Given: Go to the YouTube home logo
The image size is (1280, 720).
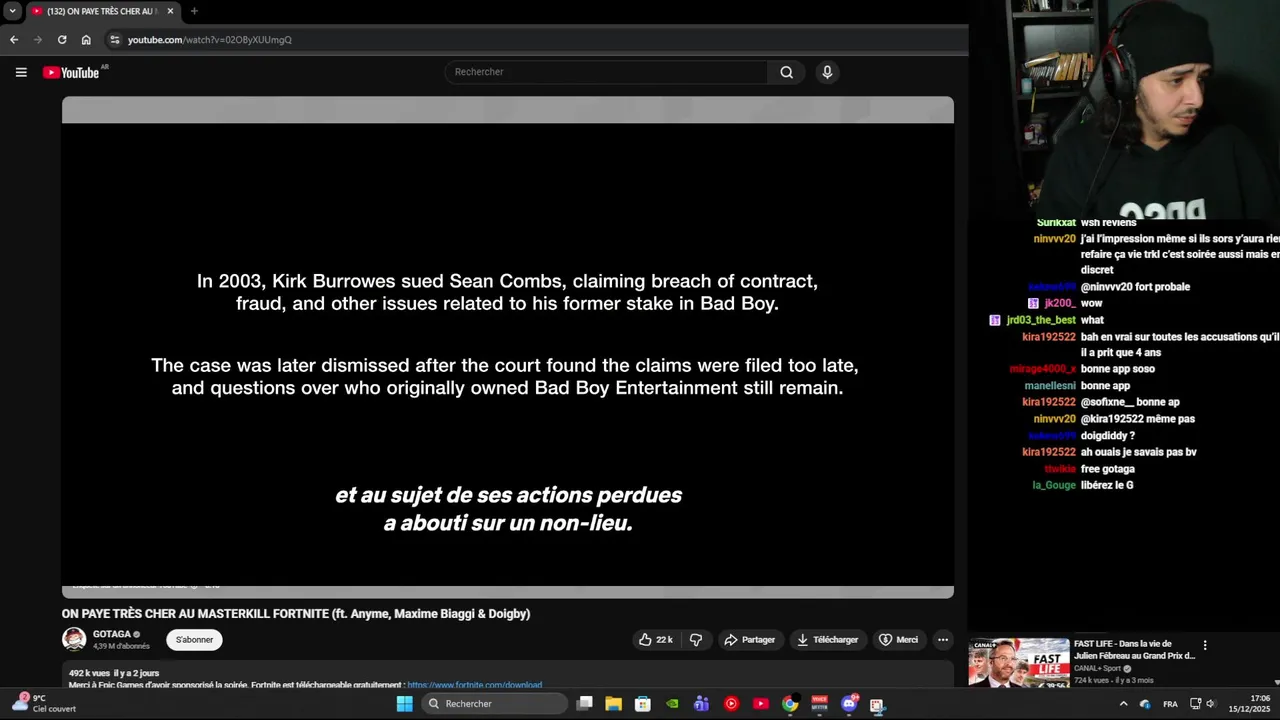Looking at the screenshot, I should (x=71, y=72).
